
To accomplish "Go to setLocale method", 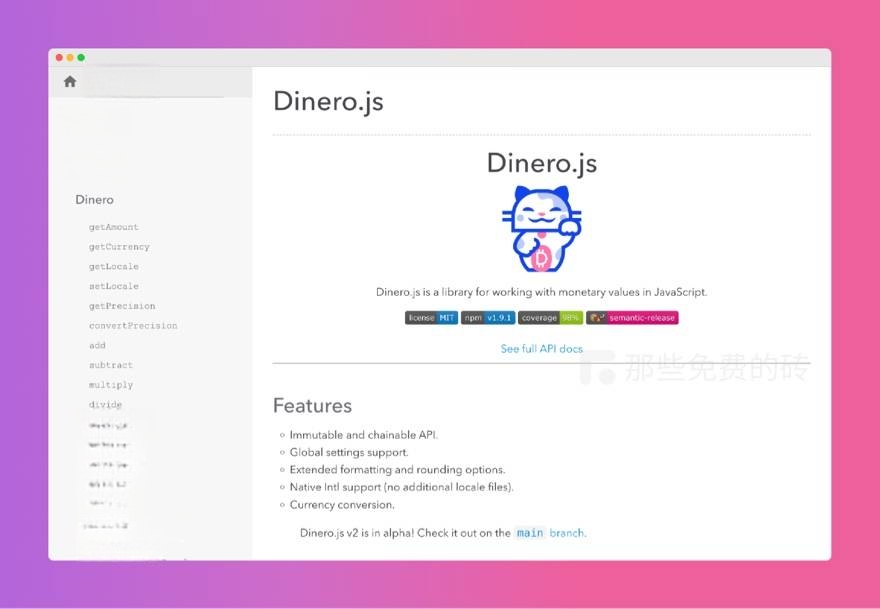I will point(113,286).
